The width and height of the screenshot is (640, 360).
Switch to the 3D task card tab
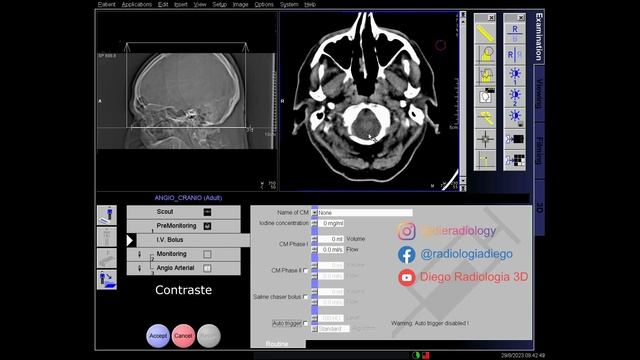[x=539, y=207]
